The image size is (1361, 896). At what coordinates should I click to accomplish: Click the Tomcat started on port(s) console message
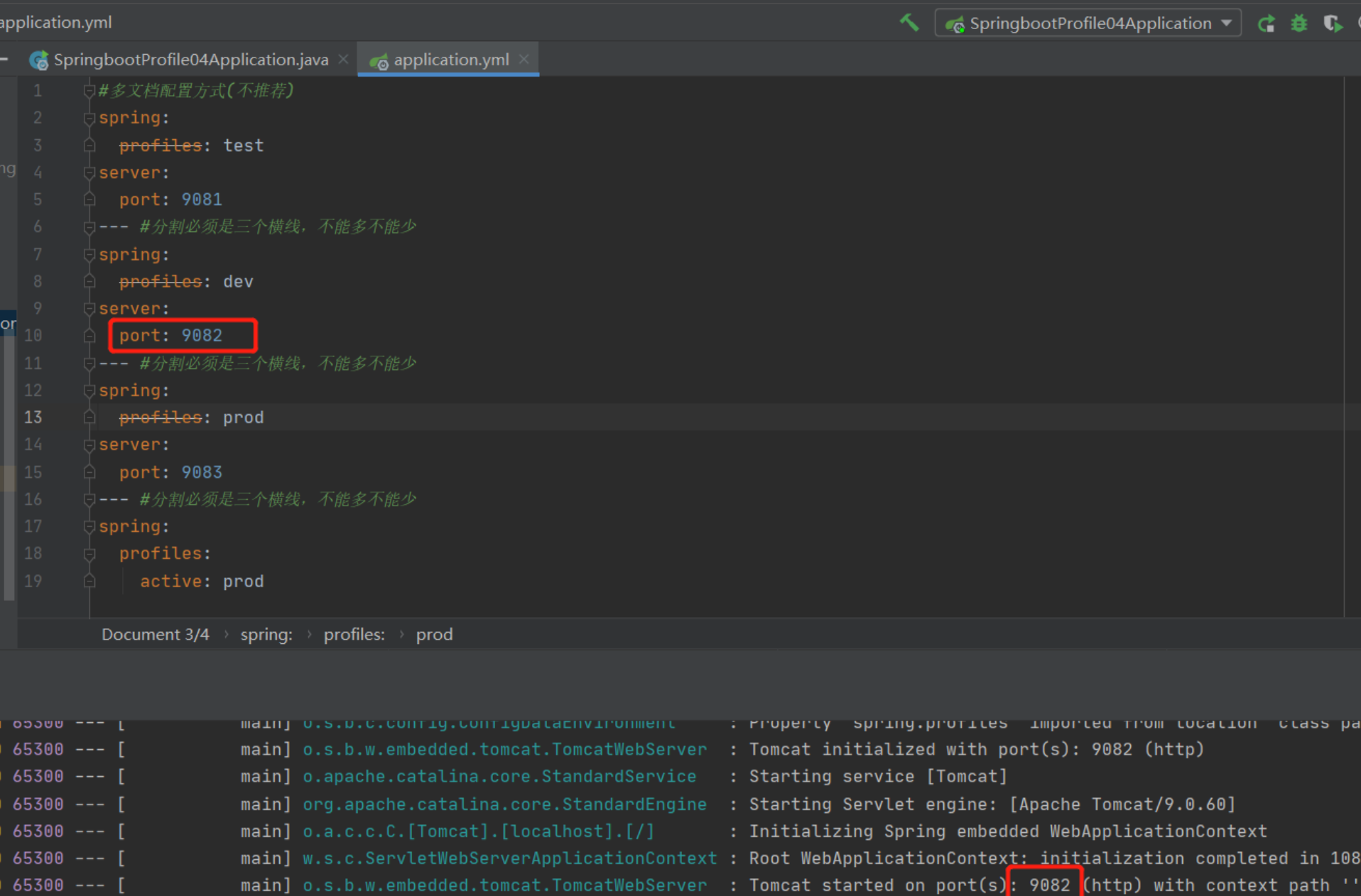1055,885
